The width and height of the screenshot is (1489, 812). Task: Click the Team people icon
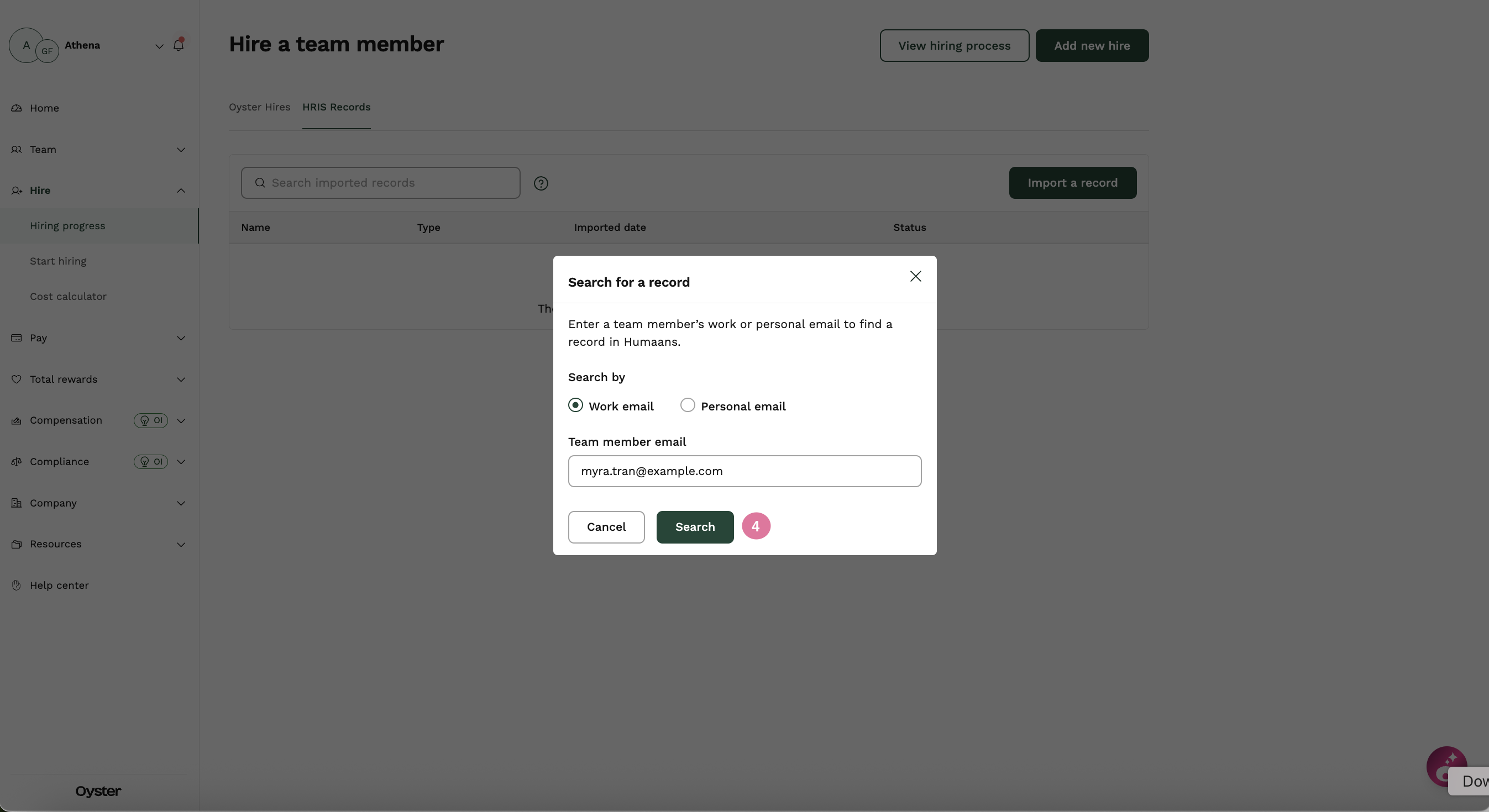point(16,150)
